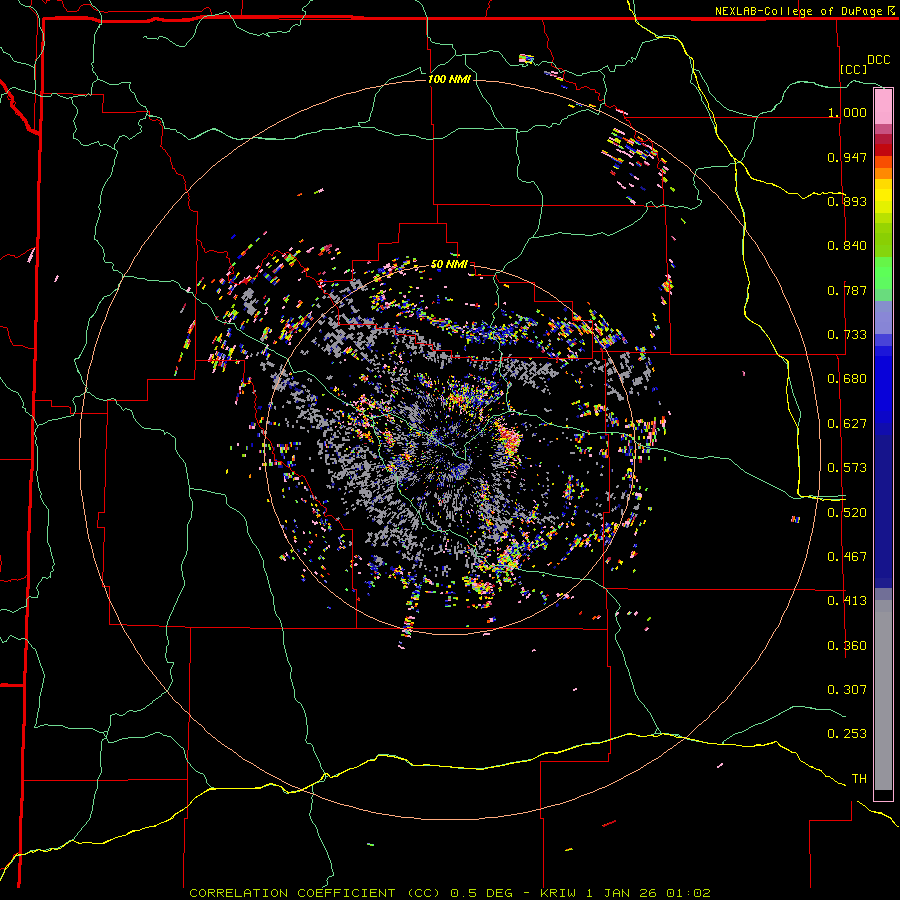
Task: Click the 1.000 scale value
Action: [847, 112]
